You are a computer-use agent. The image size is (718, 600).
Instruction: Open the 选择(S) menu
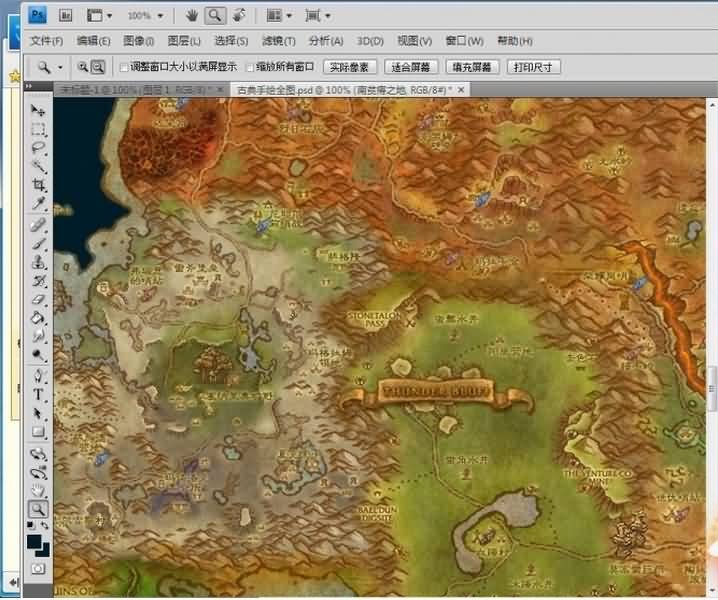tap(231, 41)
